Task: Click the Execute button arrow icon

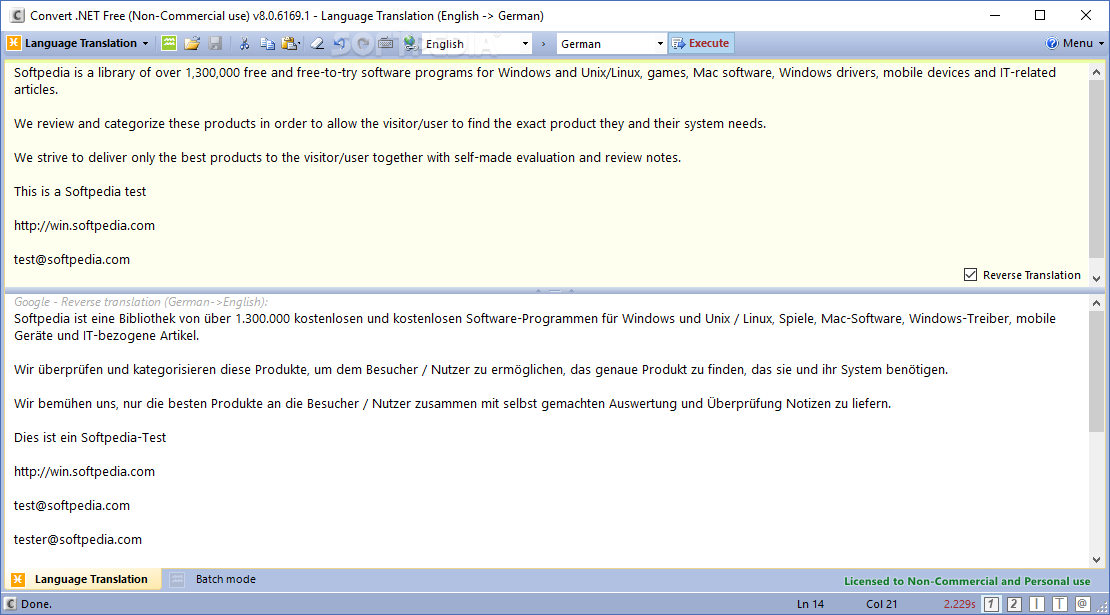Action: 678,43
